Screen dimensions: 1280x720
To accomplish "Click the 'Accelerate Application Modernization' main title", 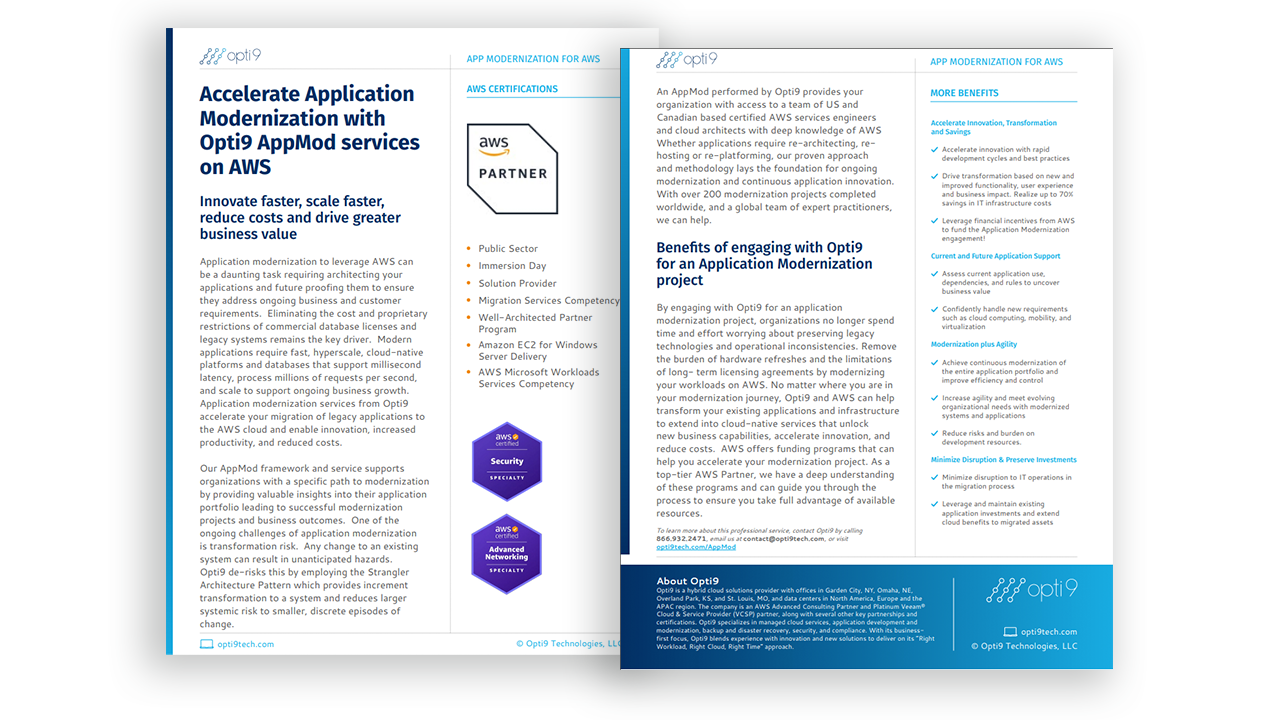I will coord(309,130).
